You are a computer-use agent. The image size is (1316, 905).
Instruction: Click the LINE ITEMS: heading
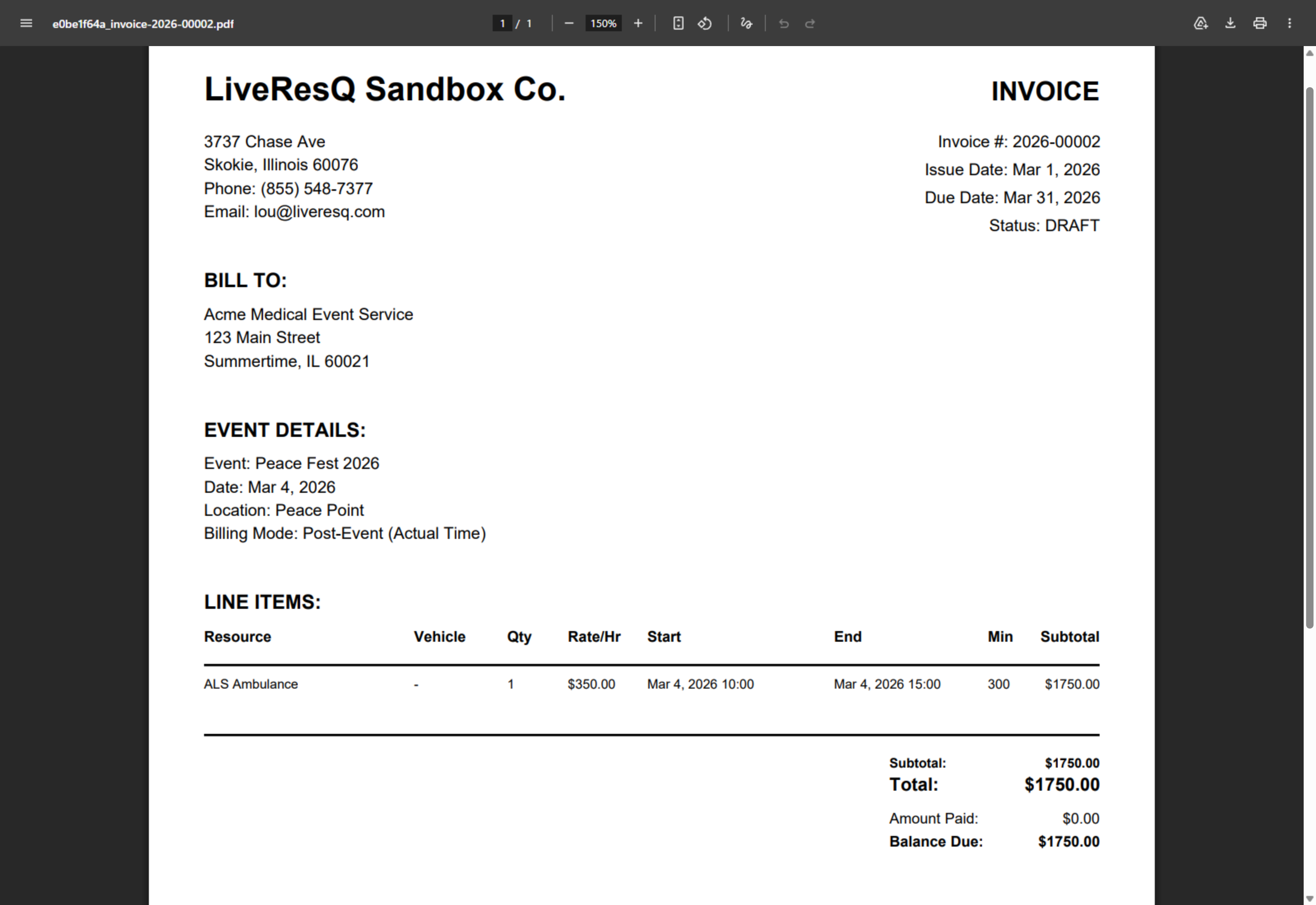click(x=262, y=602)
